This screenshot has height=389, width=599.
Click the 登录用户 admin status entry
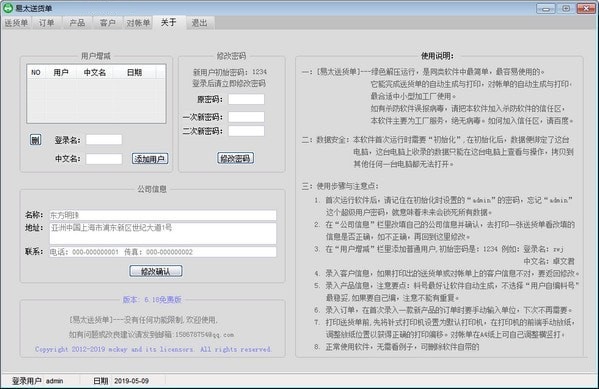tap(38, 381)
